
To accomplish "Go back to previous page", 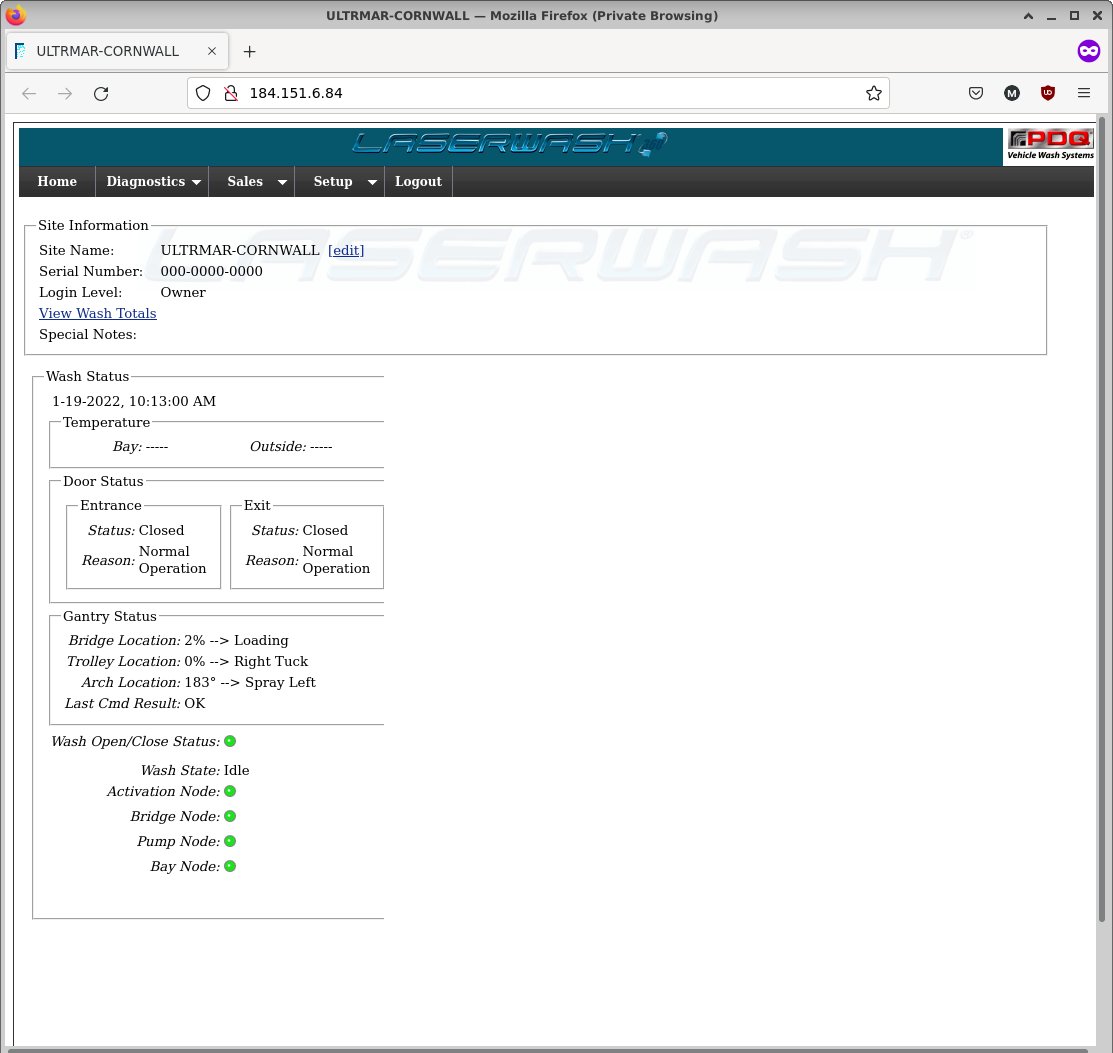I will coord(29,94).
